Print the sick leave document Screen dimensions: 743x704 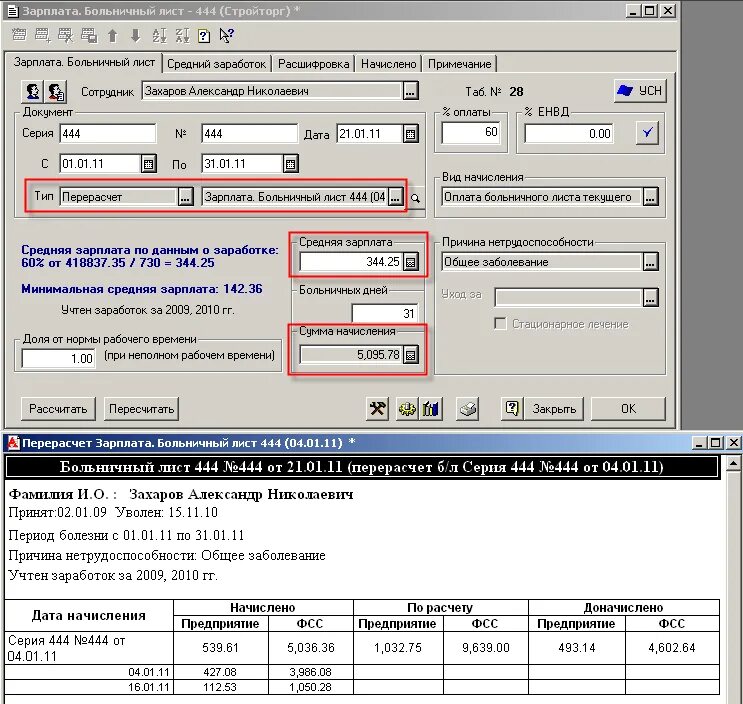[468, 409]
